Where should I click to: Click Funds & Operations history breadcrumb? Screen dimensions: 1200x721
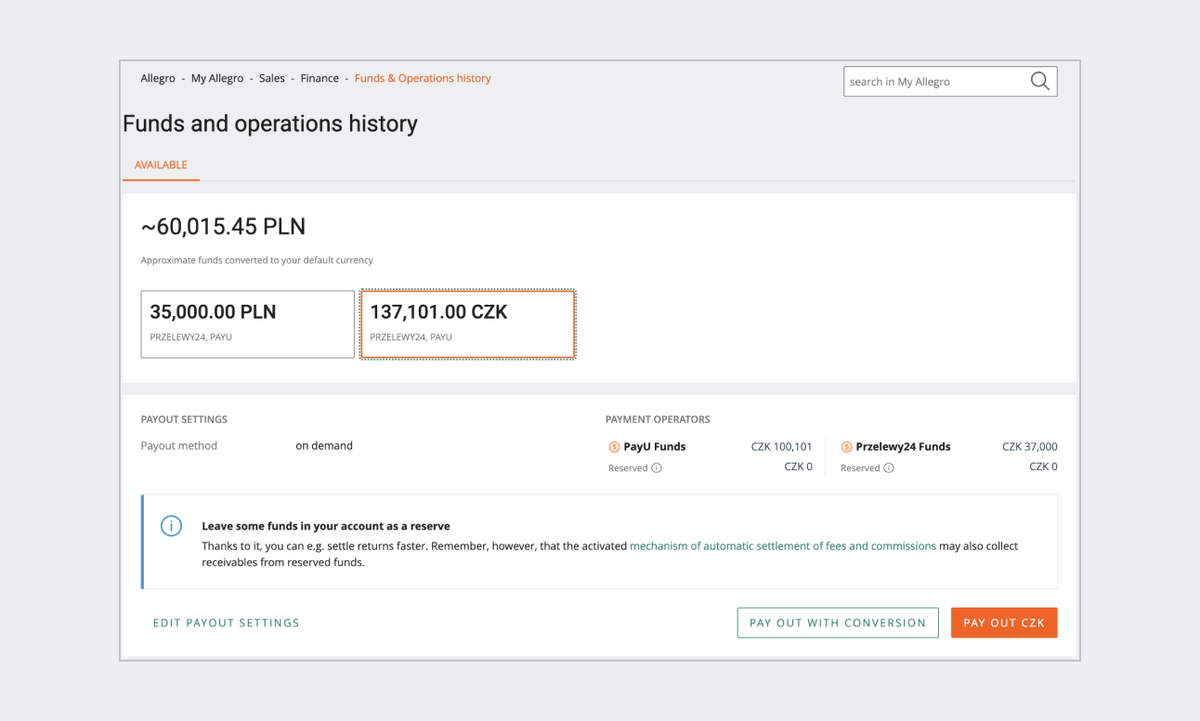(423, 78)
